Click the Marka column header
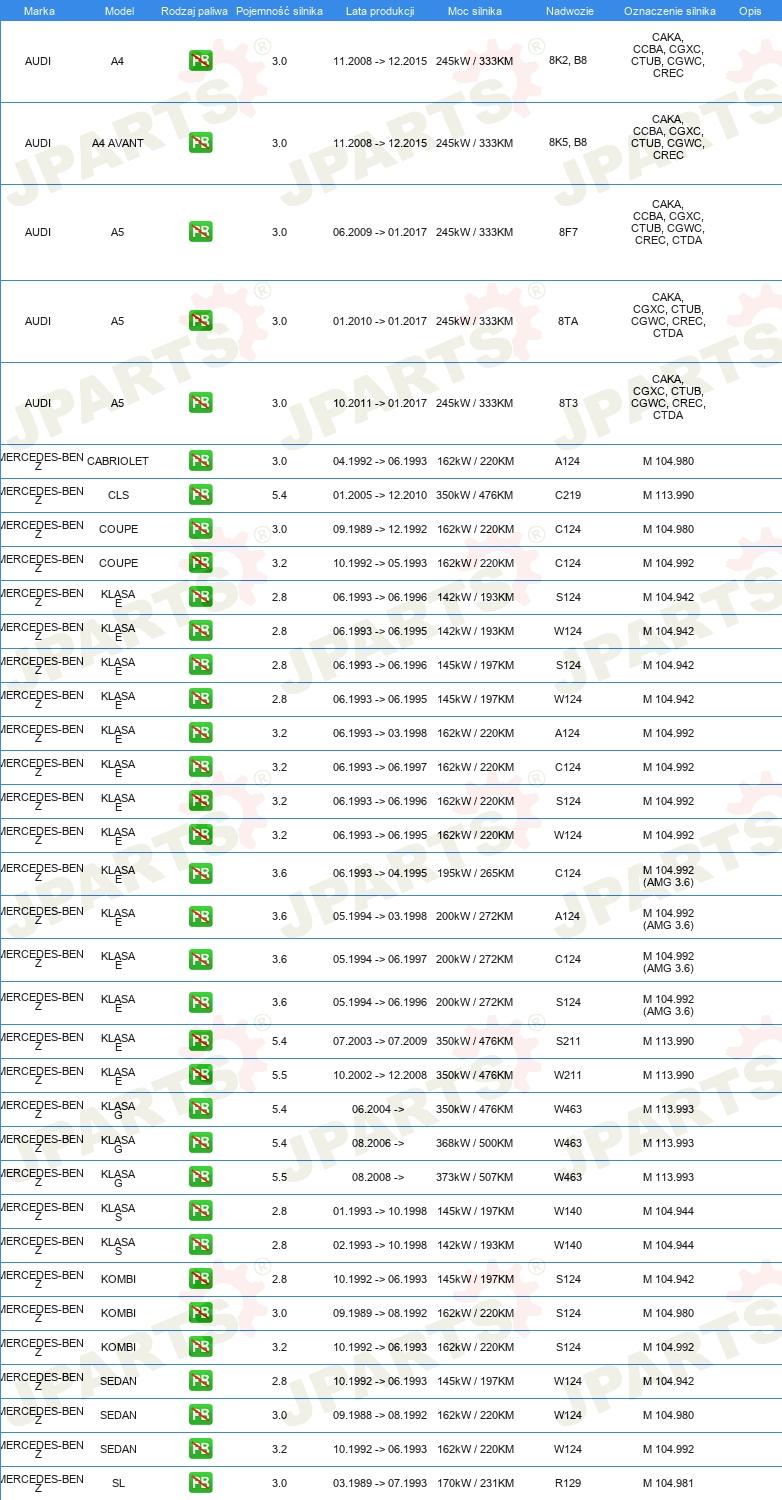The image size is (782, 1500). pyautogui.click(x=39, y=11)
